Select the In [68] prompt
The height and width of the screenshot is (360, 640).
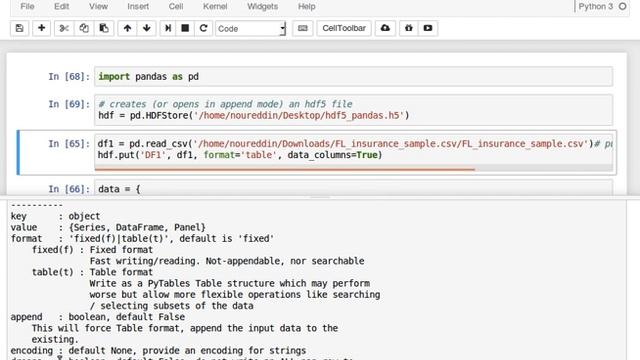pyautogui.click(x=69, y=77)
